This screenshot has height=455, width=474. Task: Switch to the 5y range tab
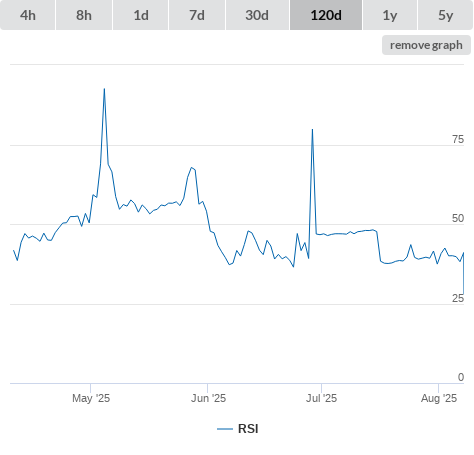[x=445, y=15]
